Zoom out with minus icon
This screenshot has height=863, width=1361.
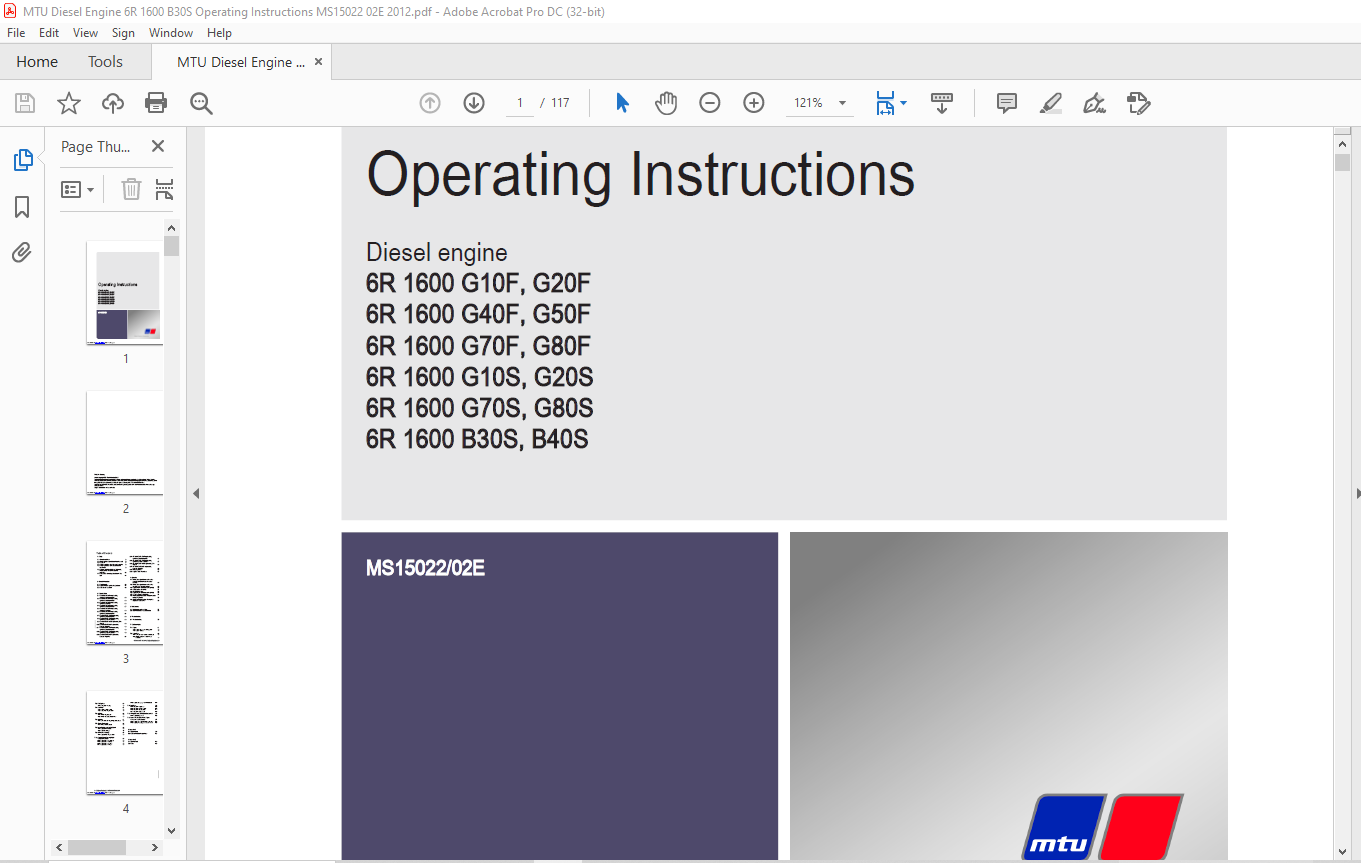click(x=710, y=103)
